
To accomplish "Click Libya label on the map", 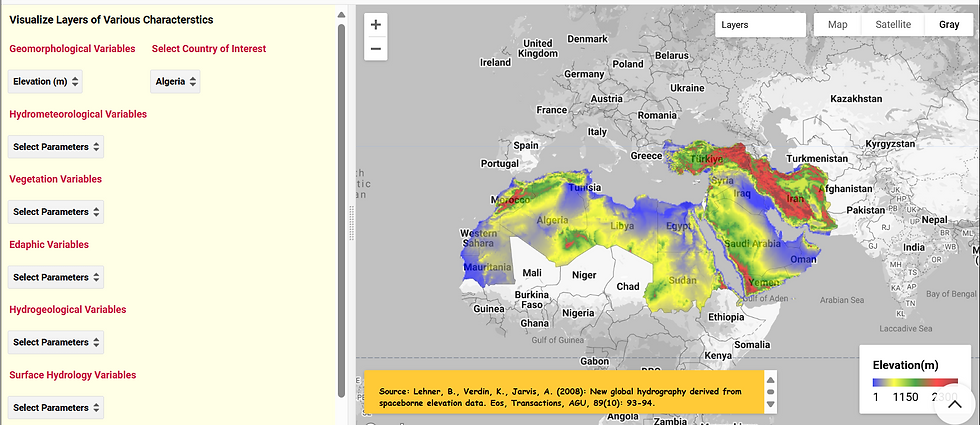I will point(622,226).
